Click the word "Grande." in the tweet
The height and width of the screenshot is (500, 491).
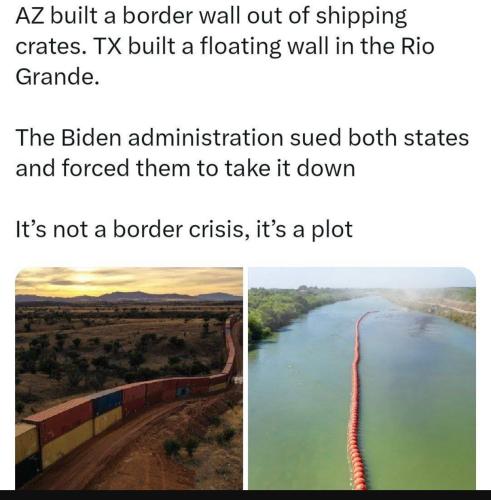click(57, 77)
